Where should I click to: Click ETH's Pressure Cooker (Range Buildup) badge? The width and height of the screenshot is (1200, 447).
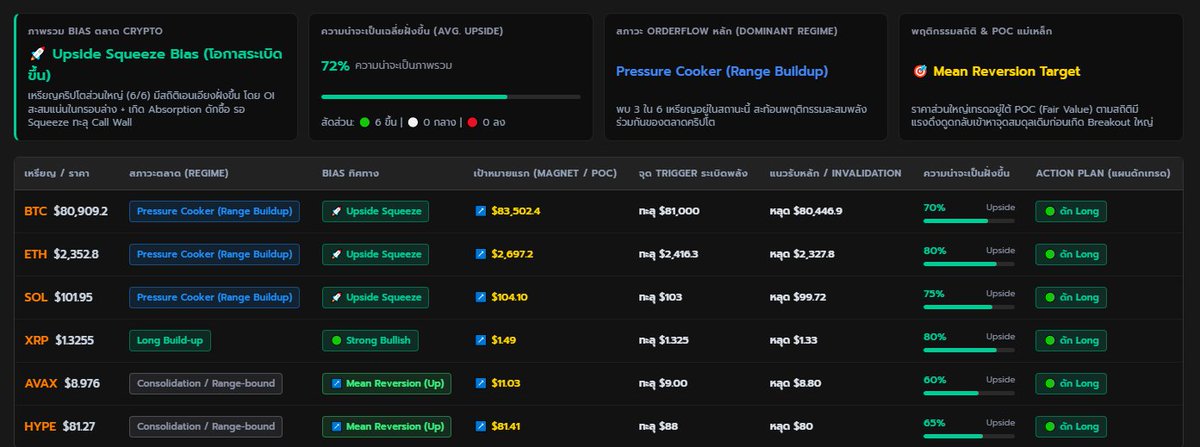214,254
